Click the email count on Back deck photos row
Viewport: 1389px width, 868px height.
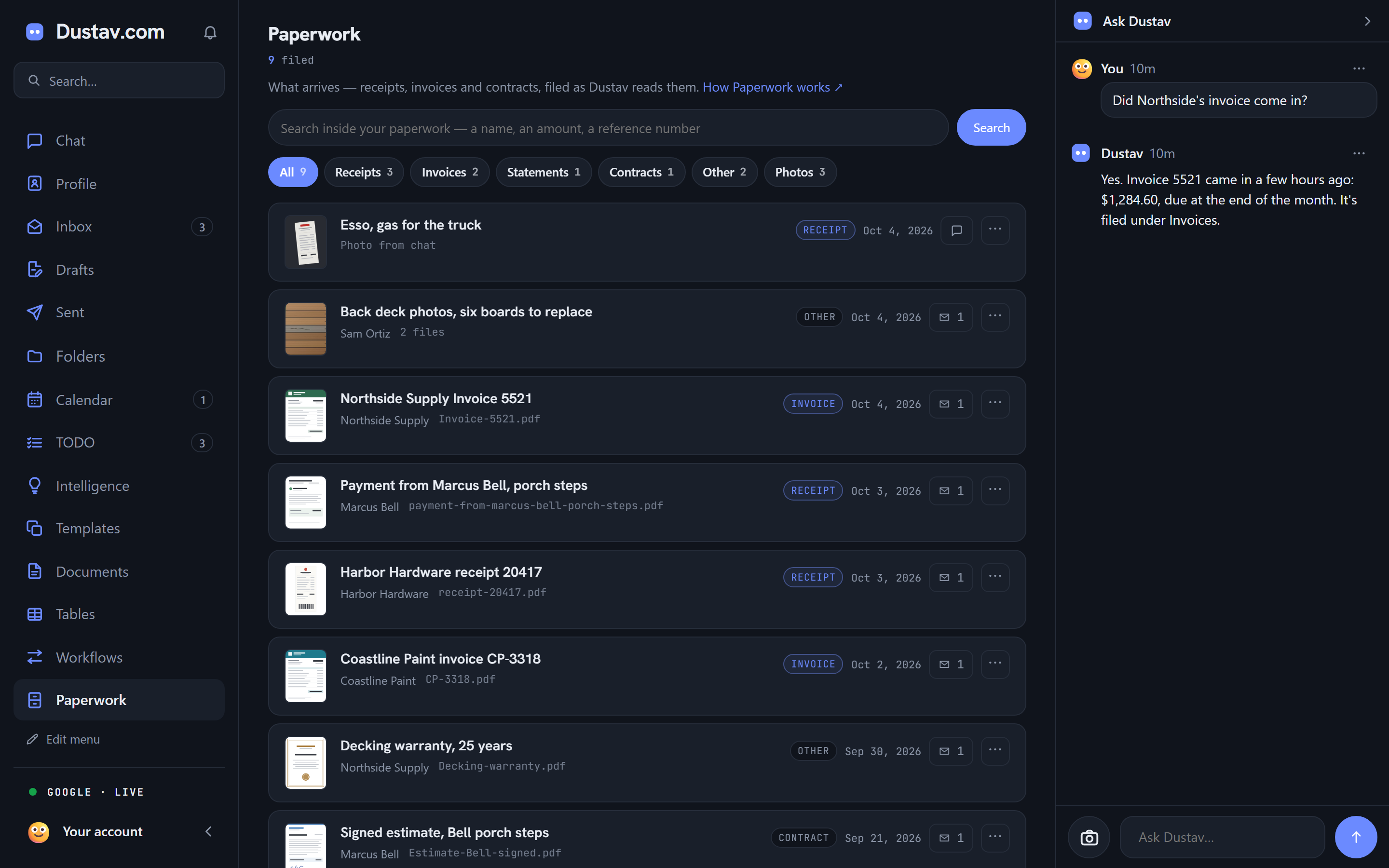[951, 317]
